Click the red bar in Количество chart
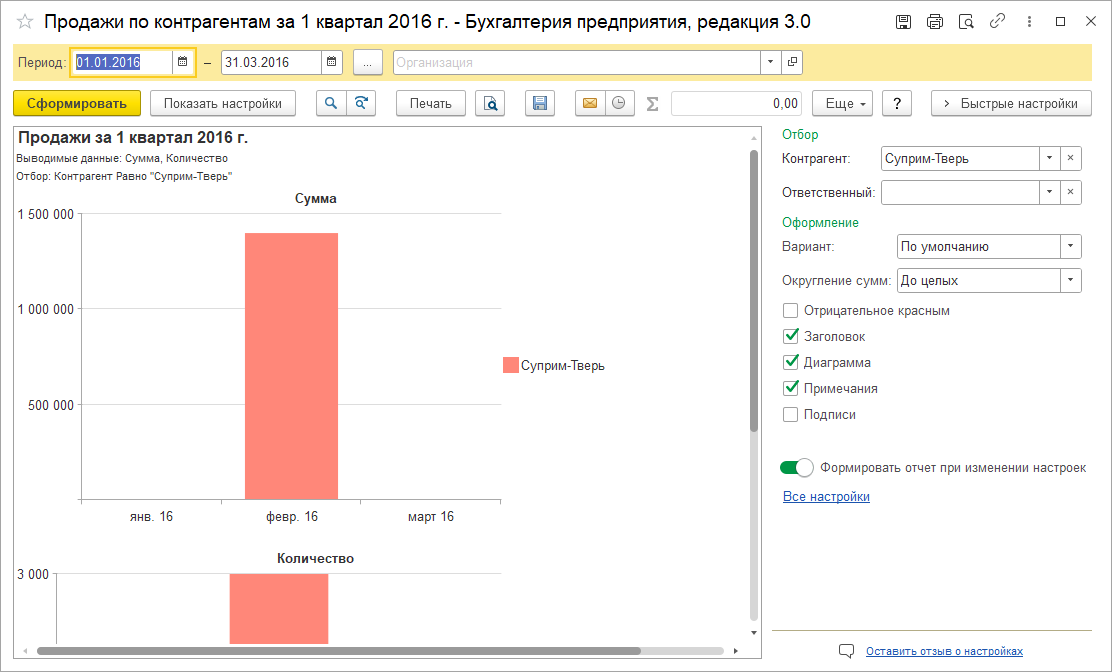Screen dimensions: 1112x672 (x=279, y=608)
